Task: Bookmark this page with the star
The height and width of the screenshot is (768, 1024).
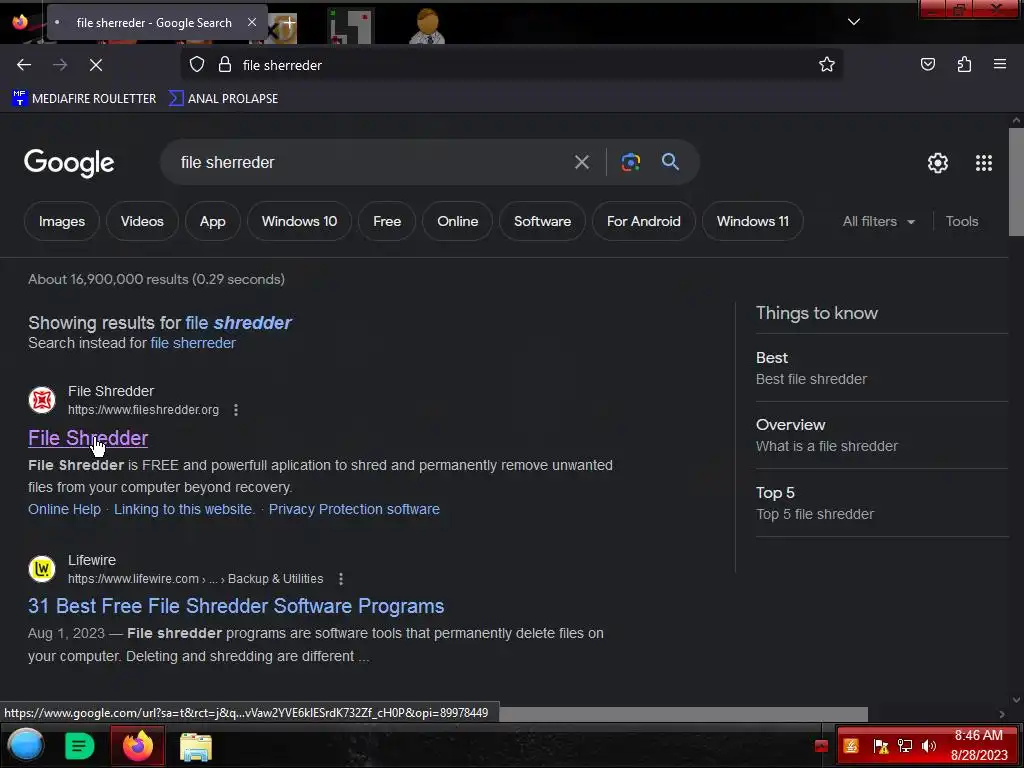Action: (x=827, y=65)
